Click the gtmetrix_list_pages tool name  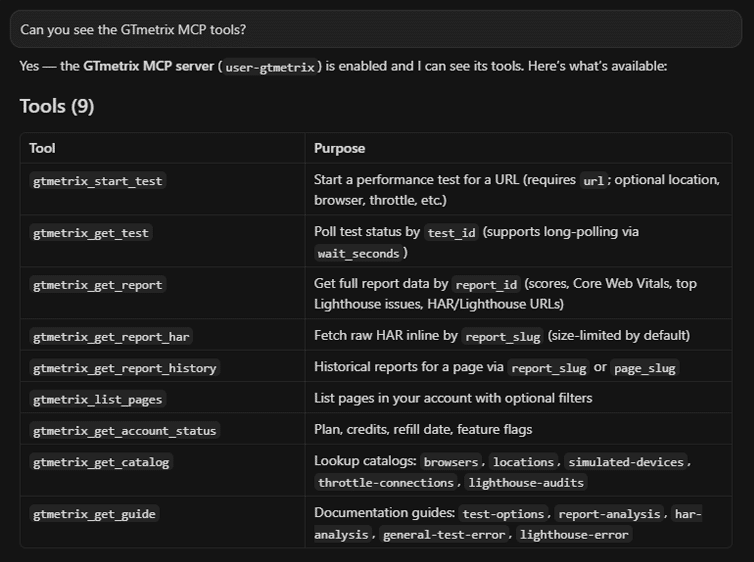click(x=98, y=399)
